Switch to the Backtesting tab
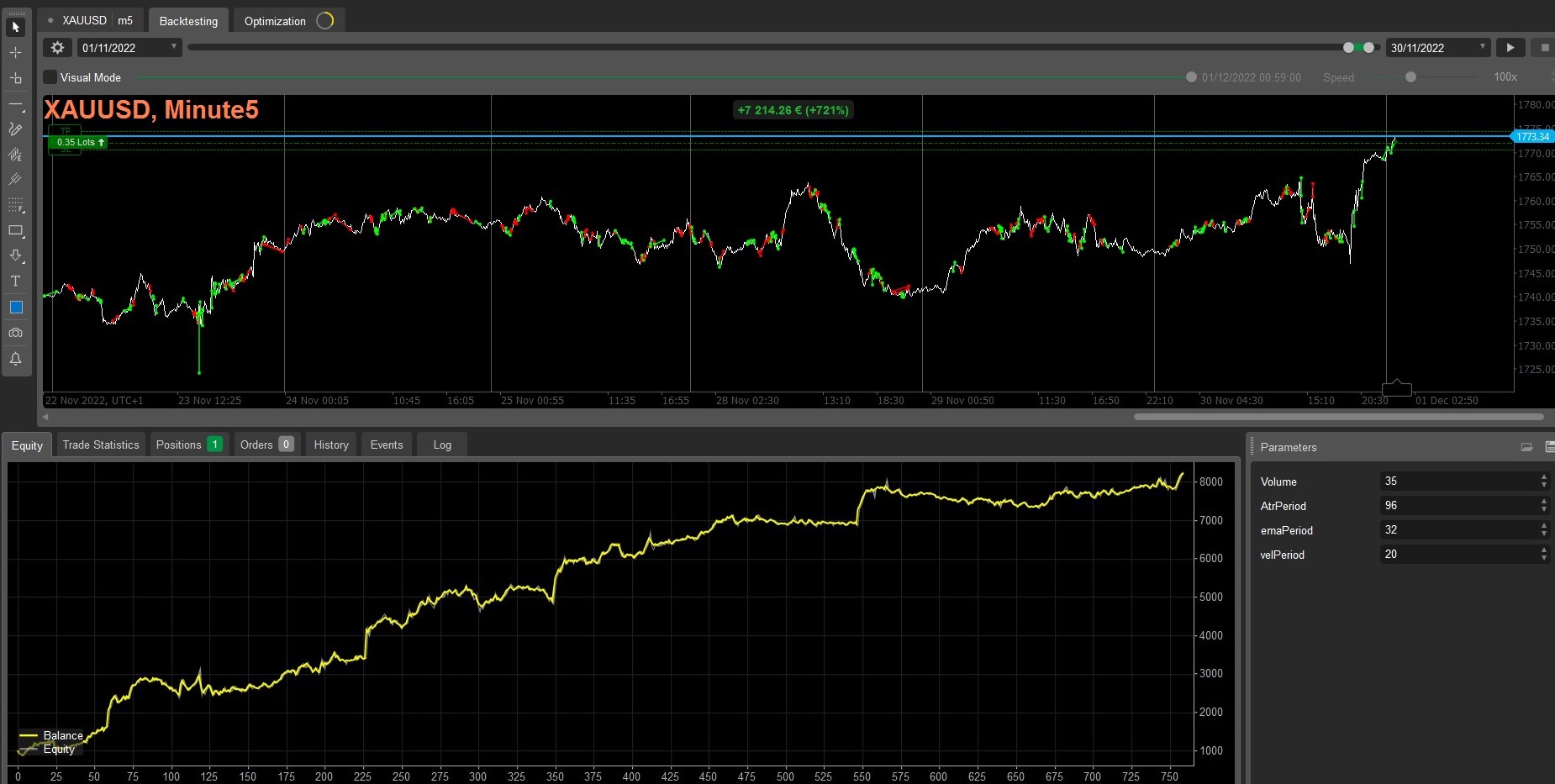 click(188, 21)
